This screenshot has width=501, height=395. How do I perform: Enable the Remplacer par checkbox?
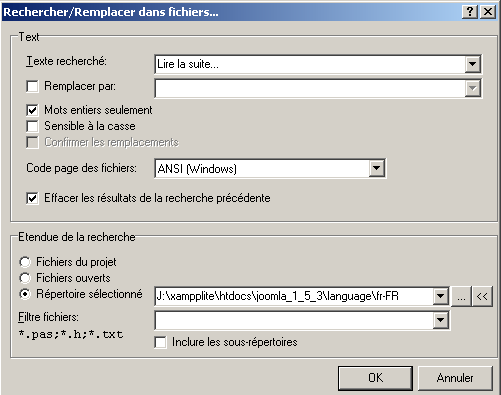click(x=32, y=86)
